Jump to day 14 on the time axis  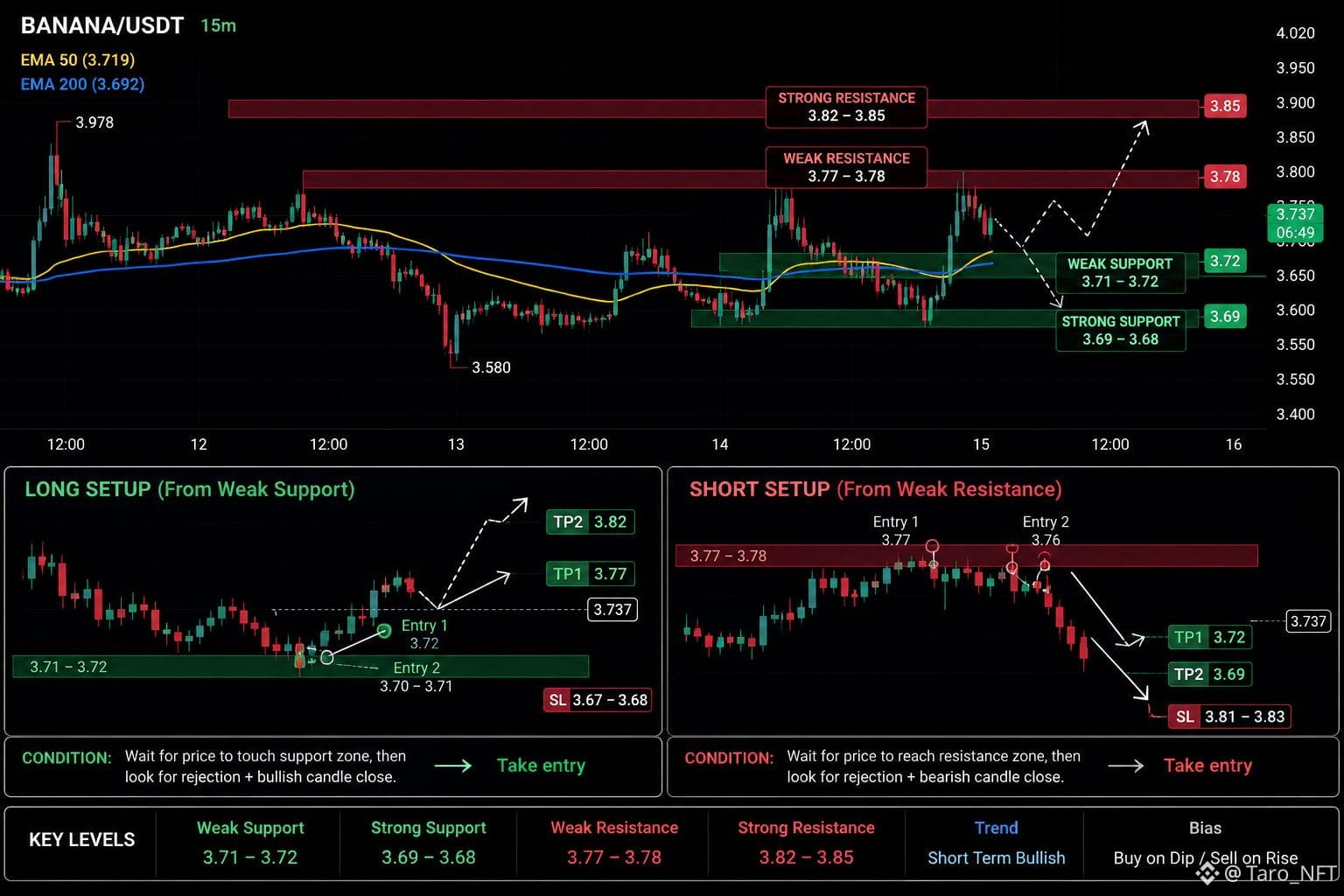719,444
